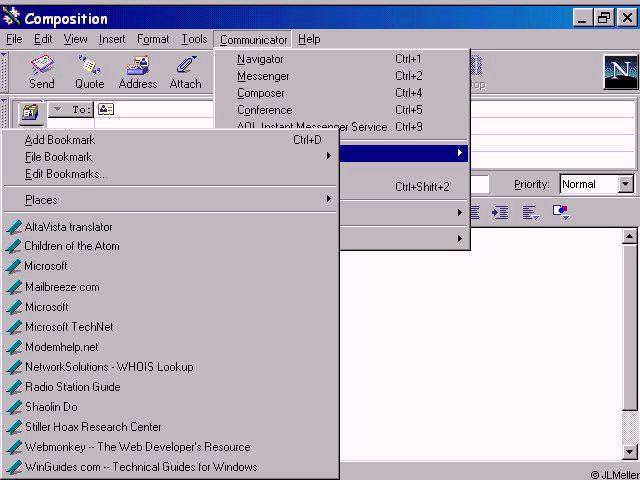
Task: Open the Format menu
Action: pos(153,39)
